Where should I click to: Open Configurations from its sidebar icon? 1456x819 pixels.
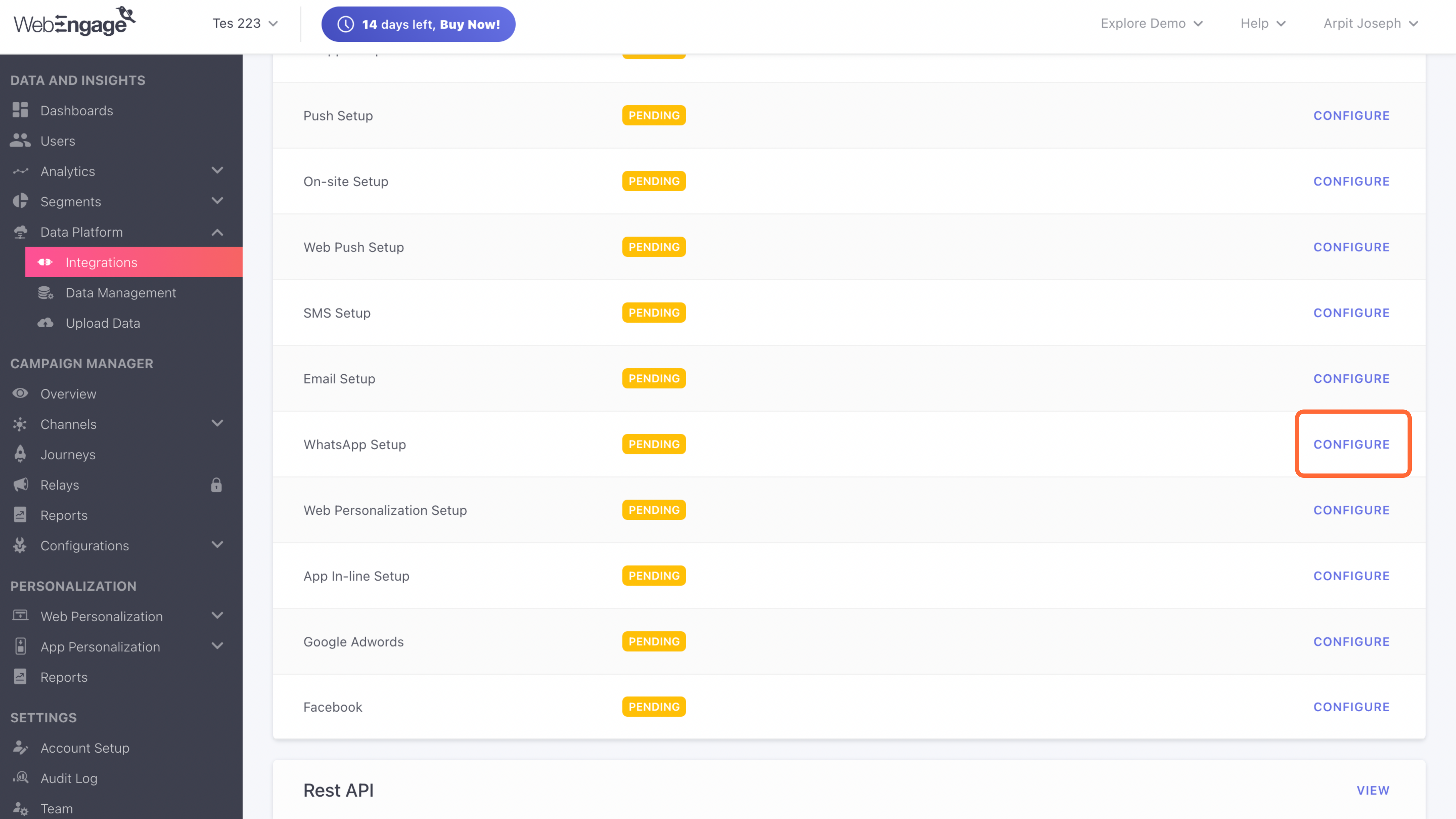click(20, 545)
